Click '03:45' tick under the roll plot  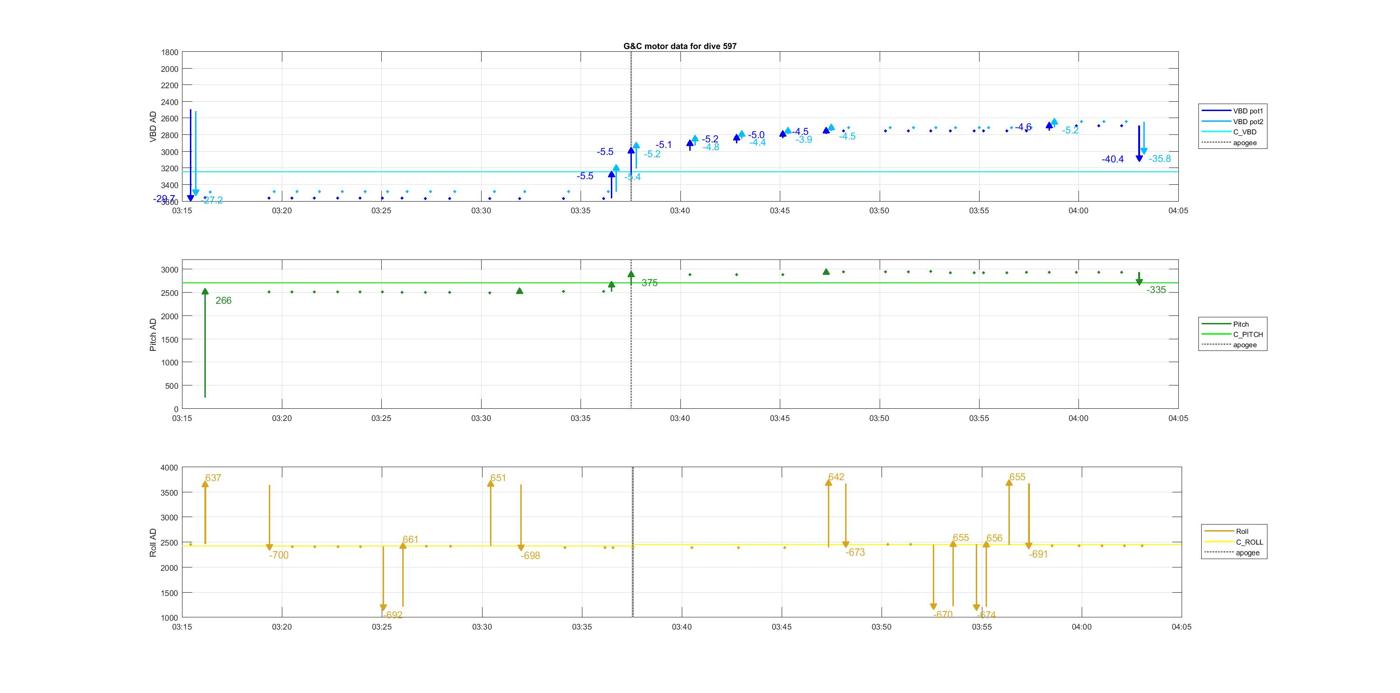pos(781,627)
